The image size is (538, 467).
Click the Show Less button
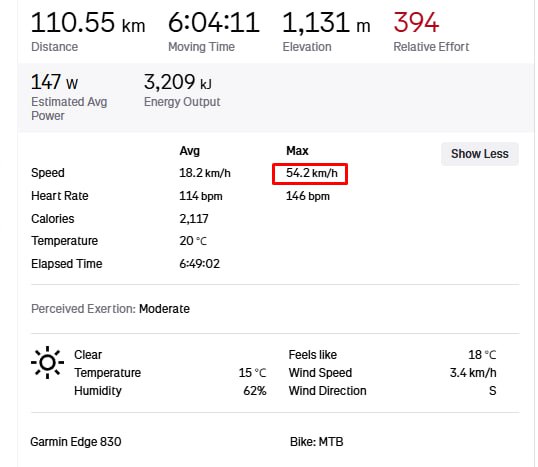tap(479, 154)
